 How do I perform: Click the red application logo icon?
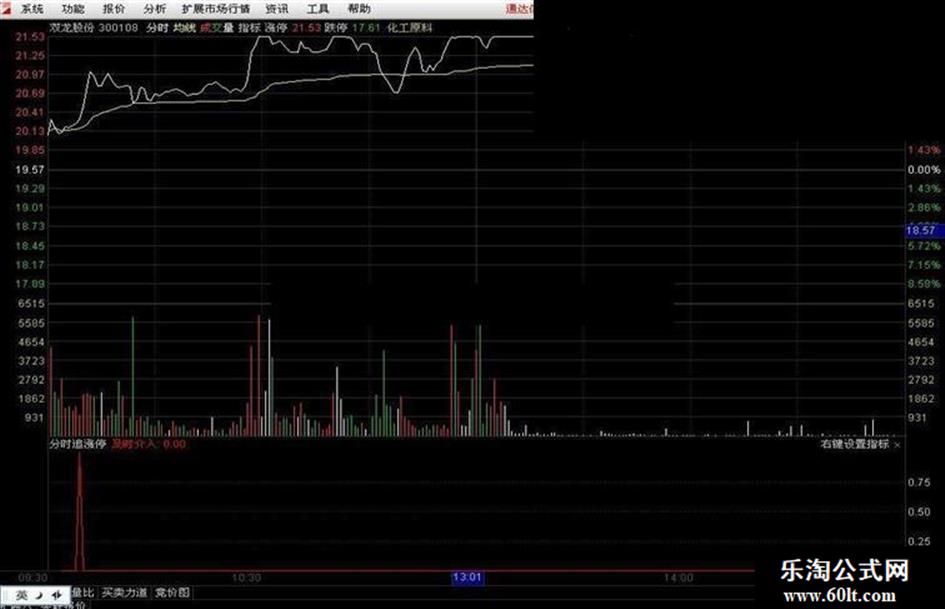5,7
